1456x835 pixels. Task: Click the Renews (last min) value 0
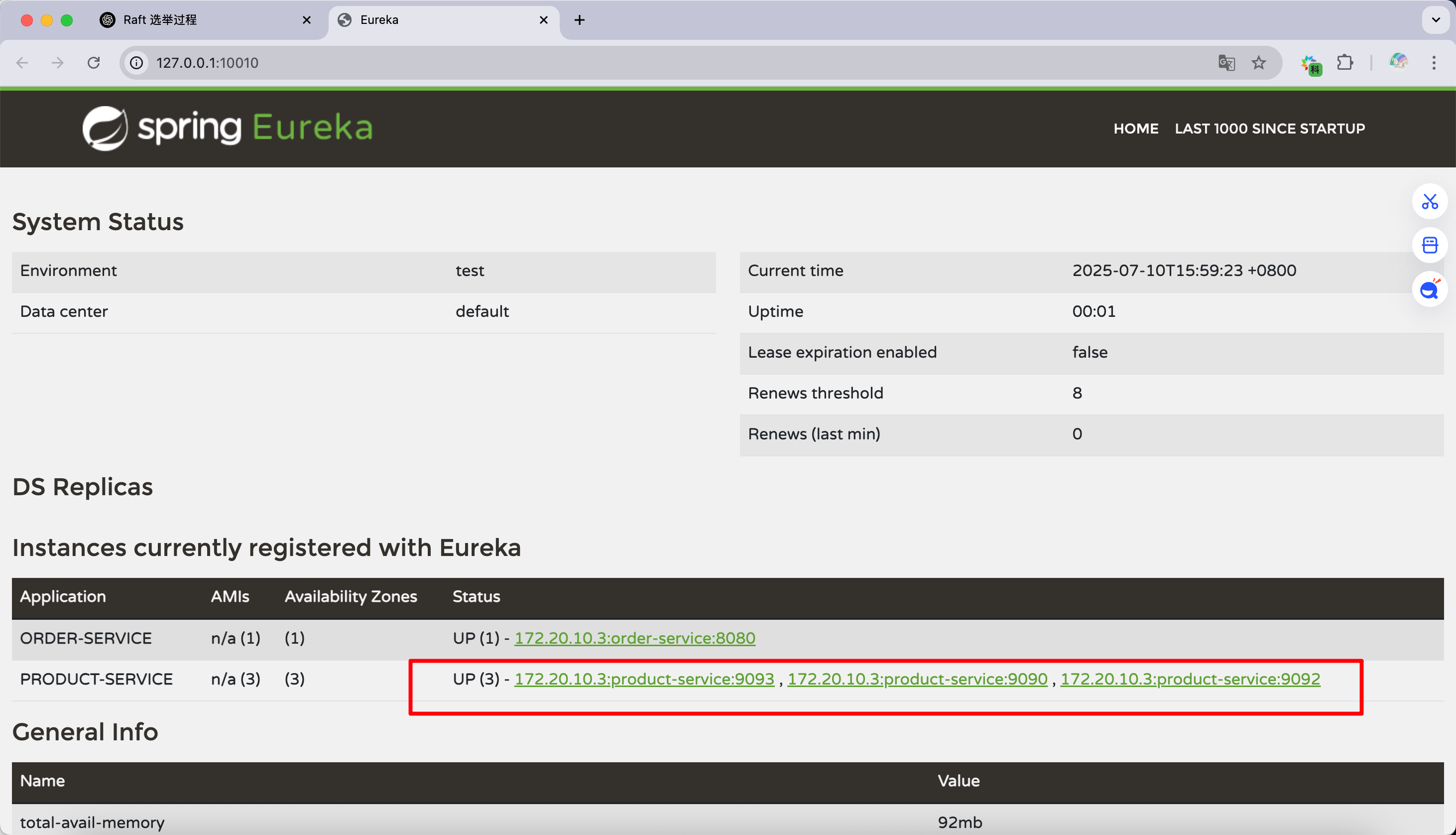[1077, 434]
